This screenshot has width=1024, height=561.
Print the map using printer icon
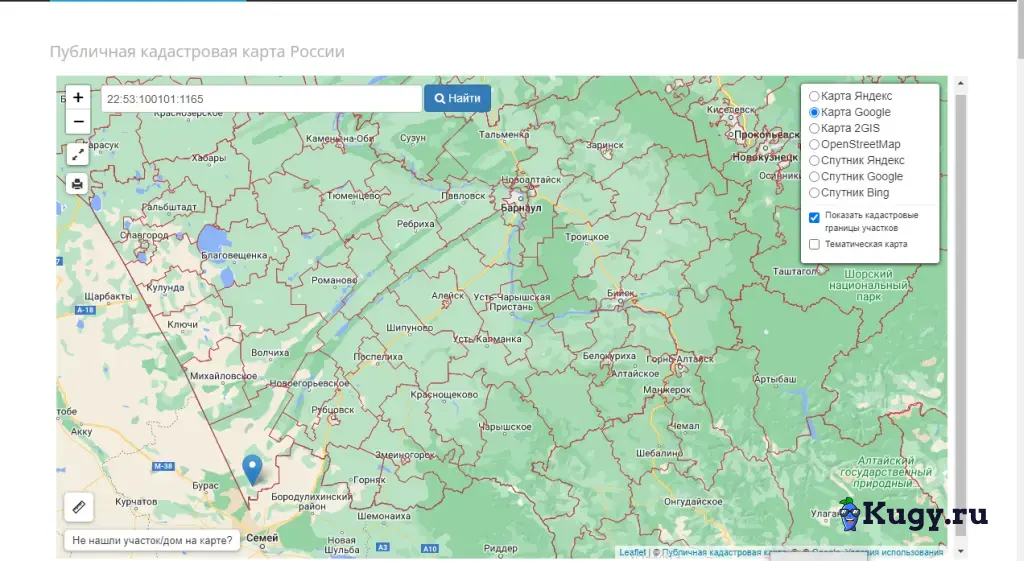pyautogui.click(x=78, y=184)
